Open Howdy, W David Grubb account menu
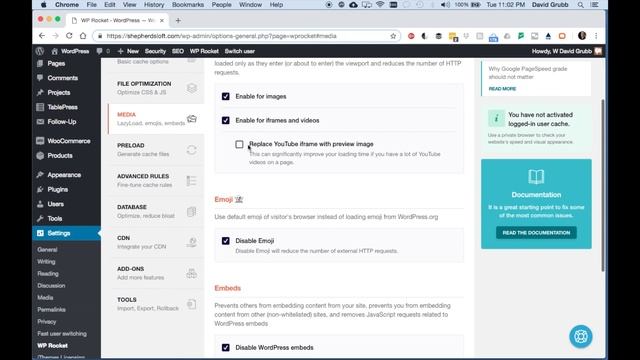 pyautogui.click(x=567, y=51)
